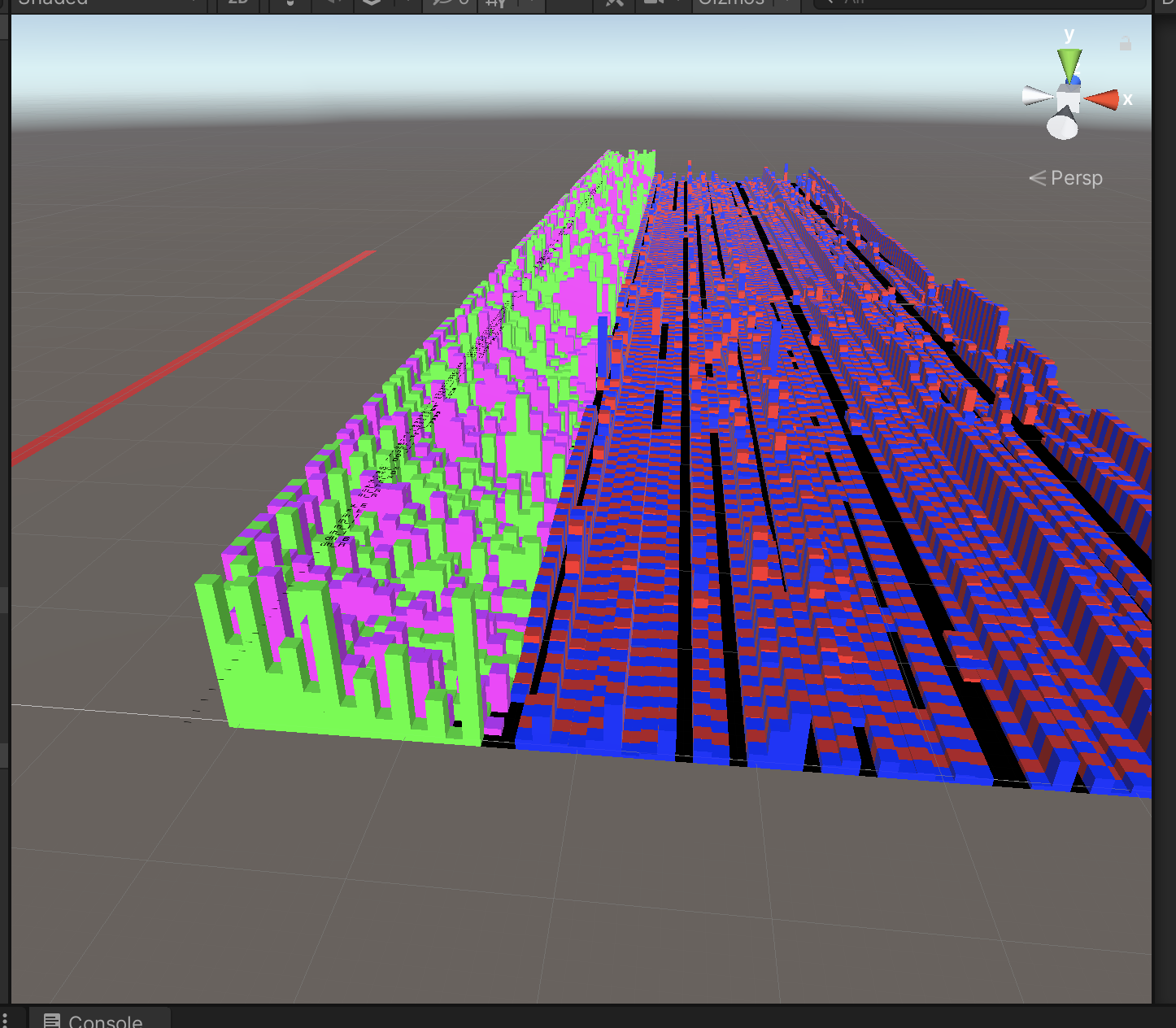
Task: Open the three-dot menu beside Console tab
Action: [x=5, y=1020]
